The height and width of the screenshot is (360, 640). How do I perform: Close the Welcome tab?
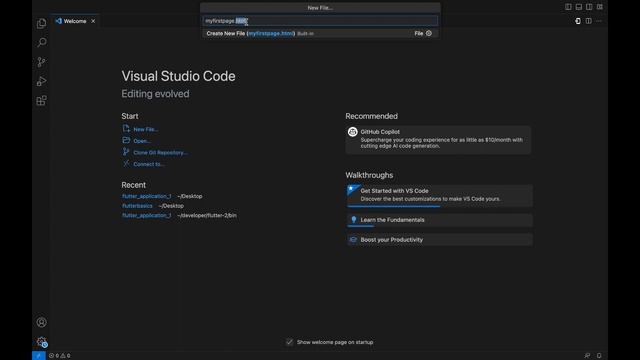click(x=93, y=21)
